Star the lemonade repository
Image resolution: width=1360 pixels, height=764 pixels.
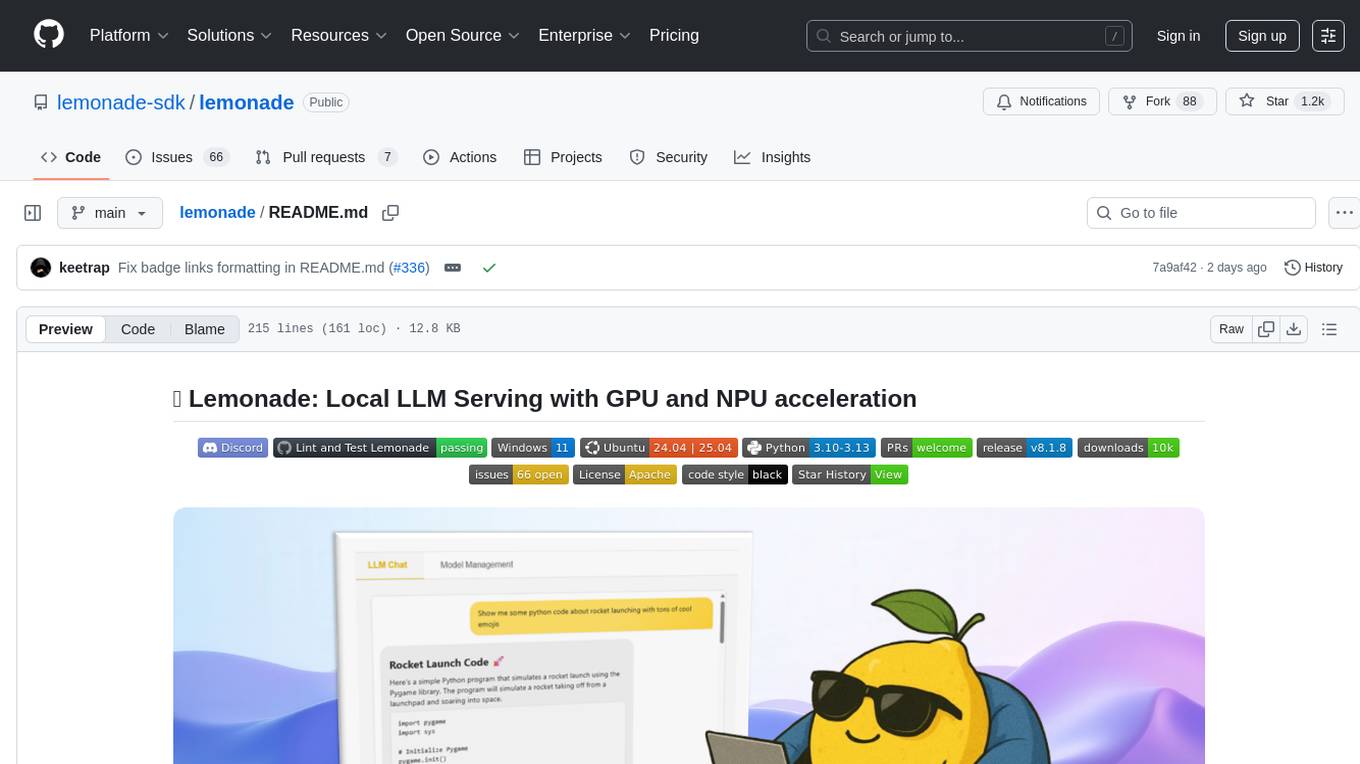pyautogui.click(x=1284, y=102)
